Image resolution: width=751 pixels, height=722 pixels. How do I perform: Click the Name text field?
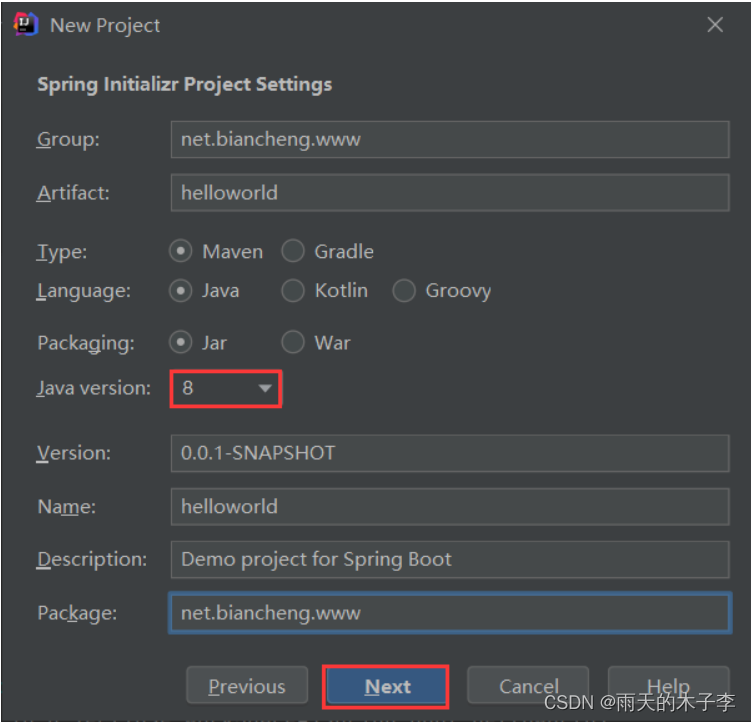(450, 506)
